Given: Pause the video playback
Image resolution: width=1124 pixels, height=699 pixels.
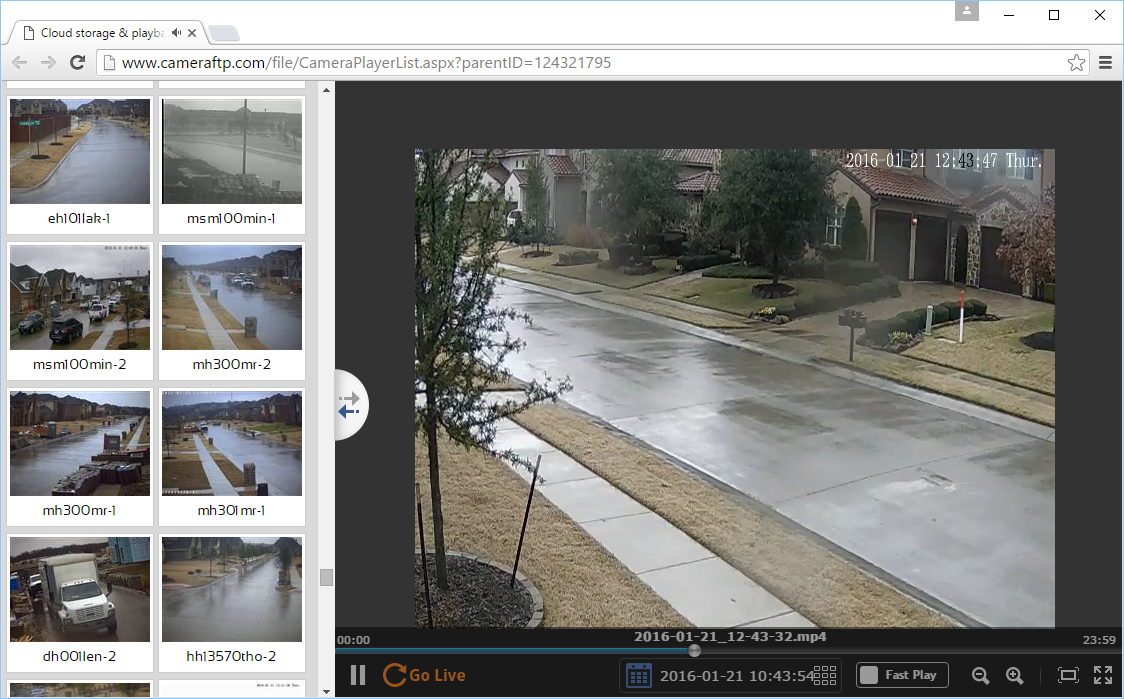Looking at the screenshot, I should coord(358,675).
